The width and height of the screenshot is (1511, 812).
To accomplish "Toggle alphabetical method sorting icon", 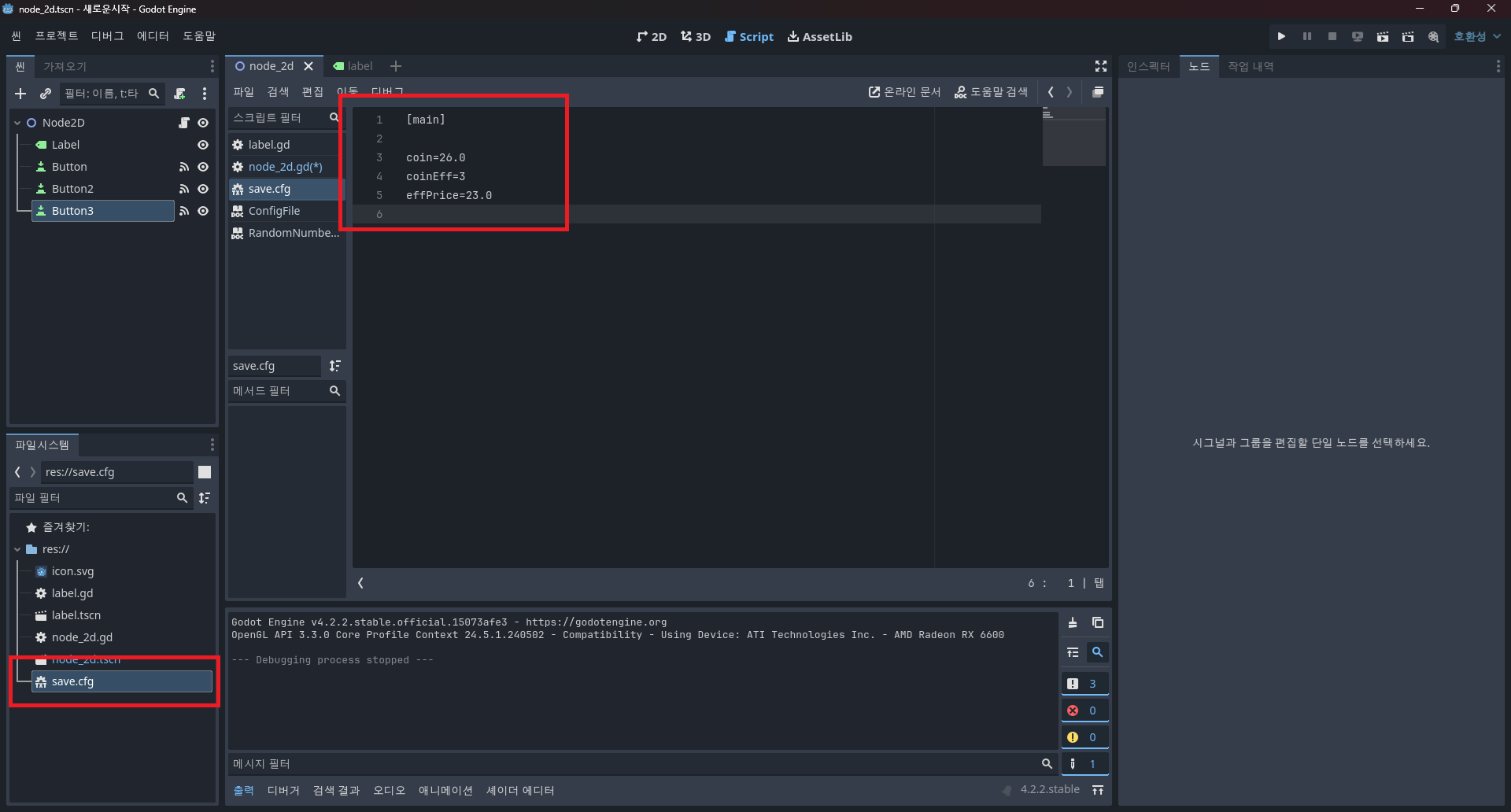I will click(x=335, y=366).
